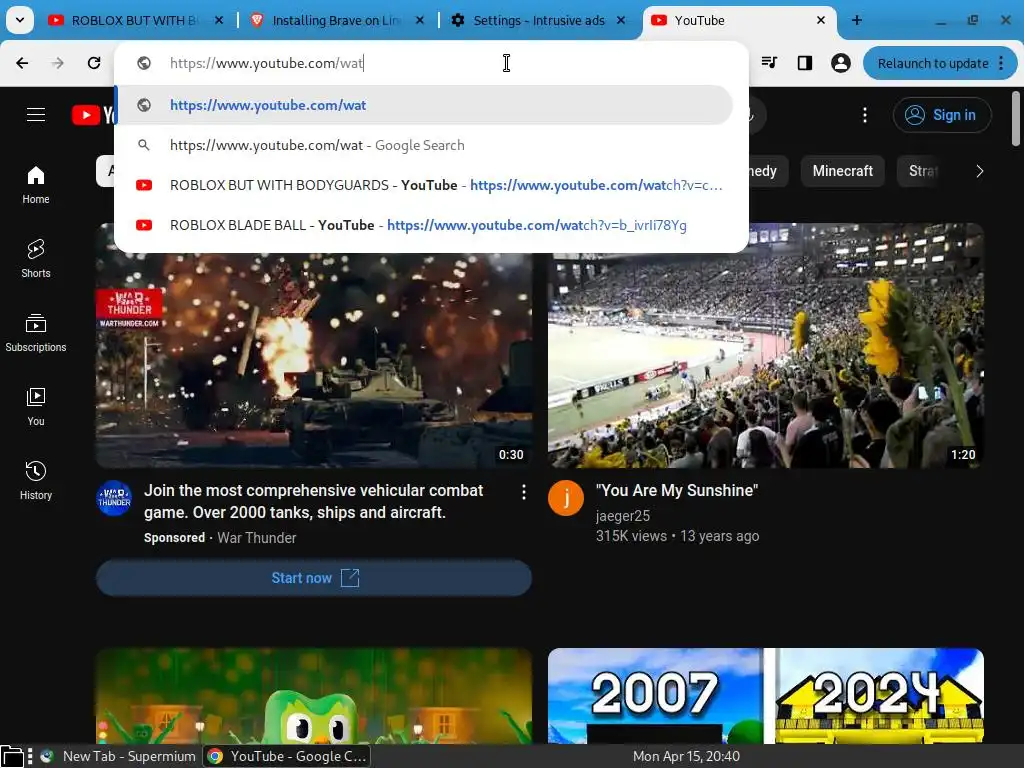This screenshot has width=1024, height=768.
Task: Toggle the browser side panel icon
Action: [805, 63]
